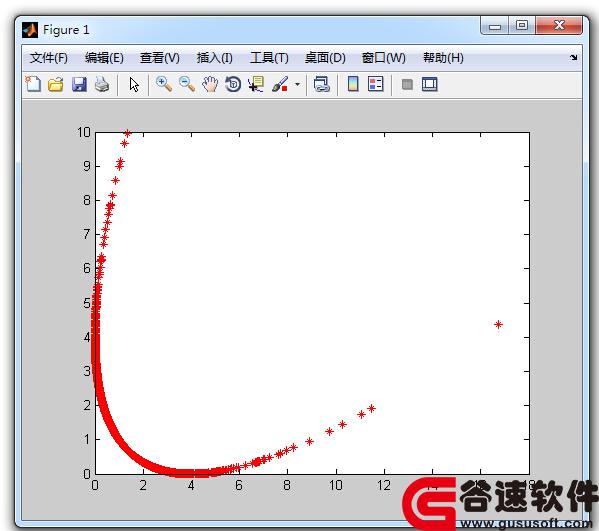
Task: Select the Brush data tool
Action: [x=280, y=84]
